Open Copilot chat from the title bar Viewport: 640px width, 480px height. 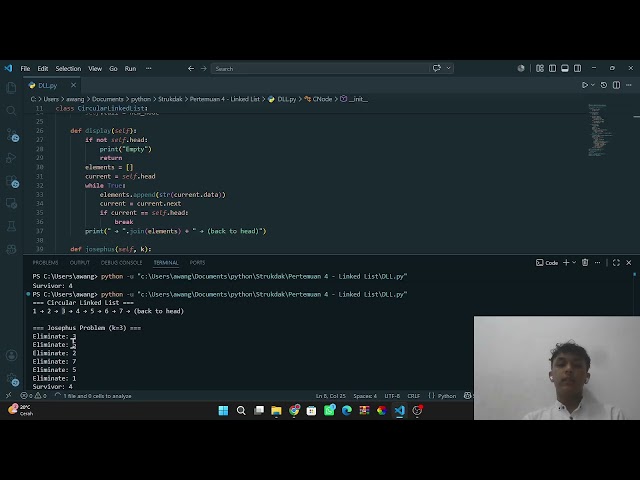pyautogui.click(x=437, y=68)
